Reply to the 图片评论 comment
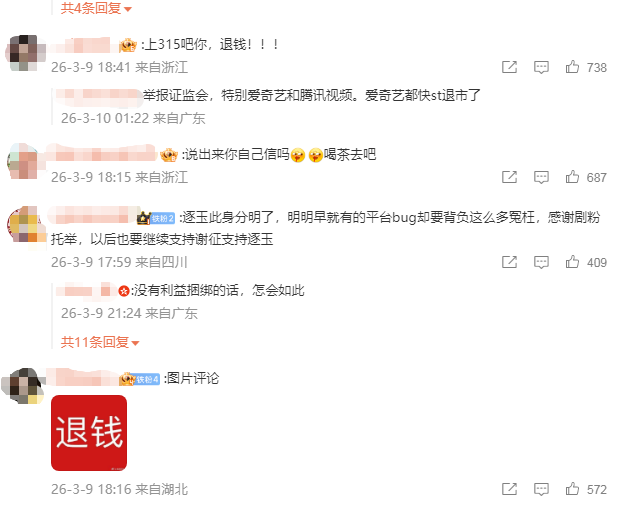Viewport: 627px width, 512px height. coord(541,489)
